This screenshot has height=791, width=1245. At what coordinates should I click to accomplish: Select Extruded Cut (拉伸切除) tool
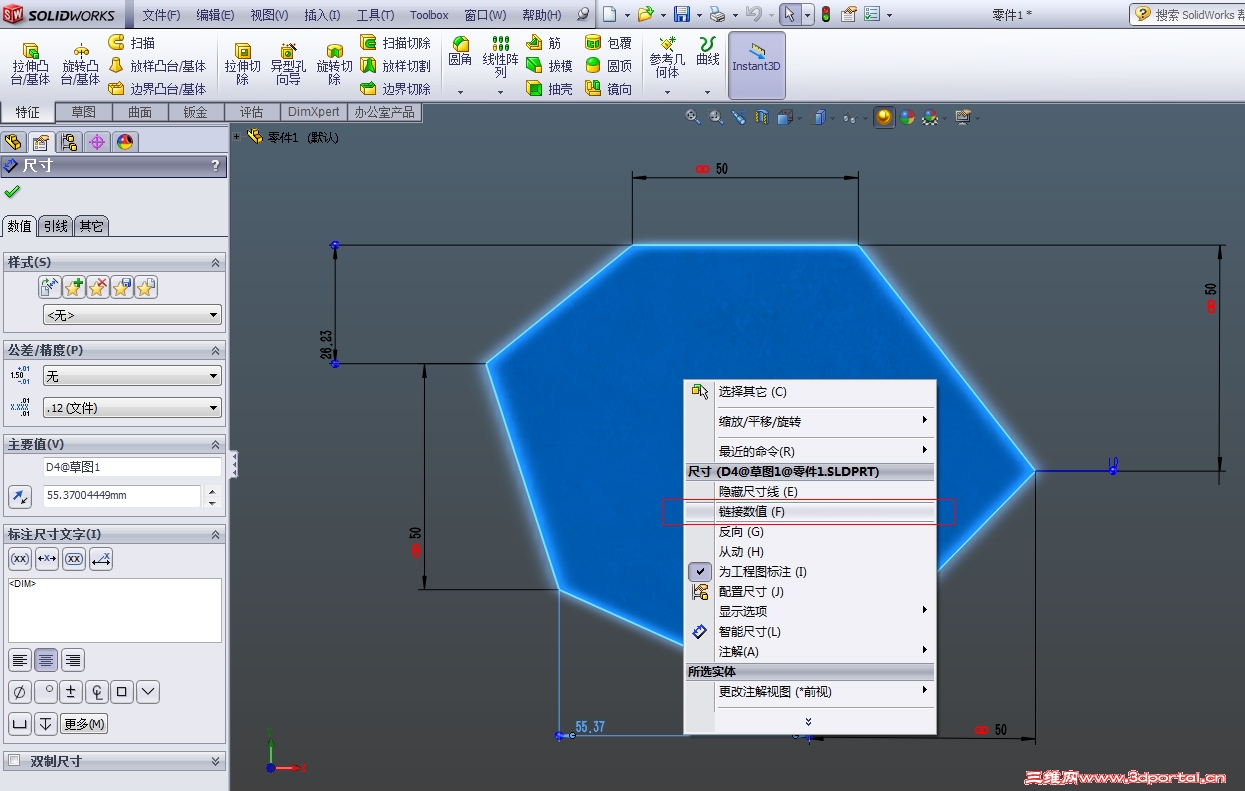242,64
